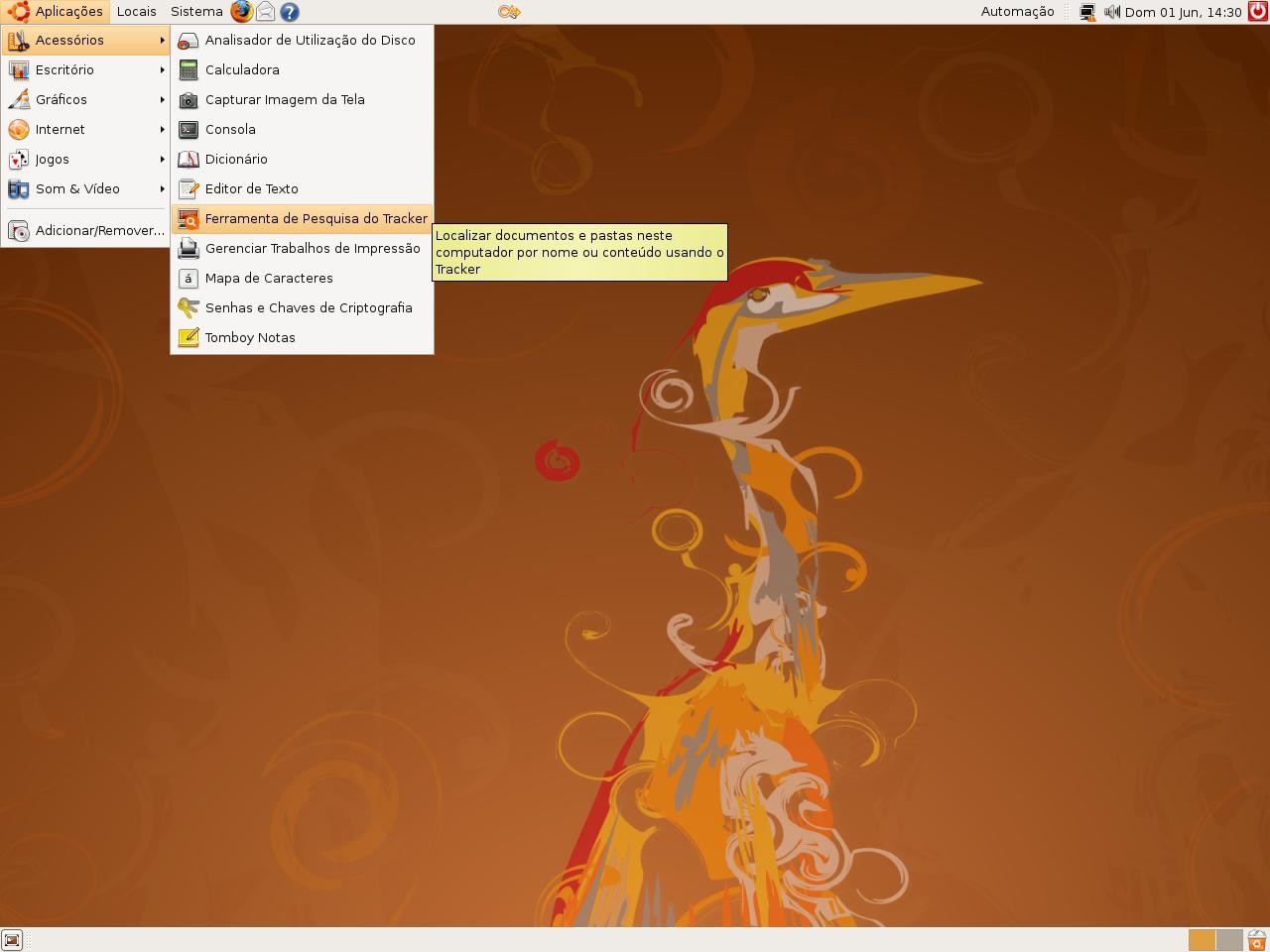Viewport: 1270px width, 952px height.
Task: Open Gerenciar Trabalhos de Impressão
Action: tap(302, 249)
